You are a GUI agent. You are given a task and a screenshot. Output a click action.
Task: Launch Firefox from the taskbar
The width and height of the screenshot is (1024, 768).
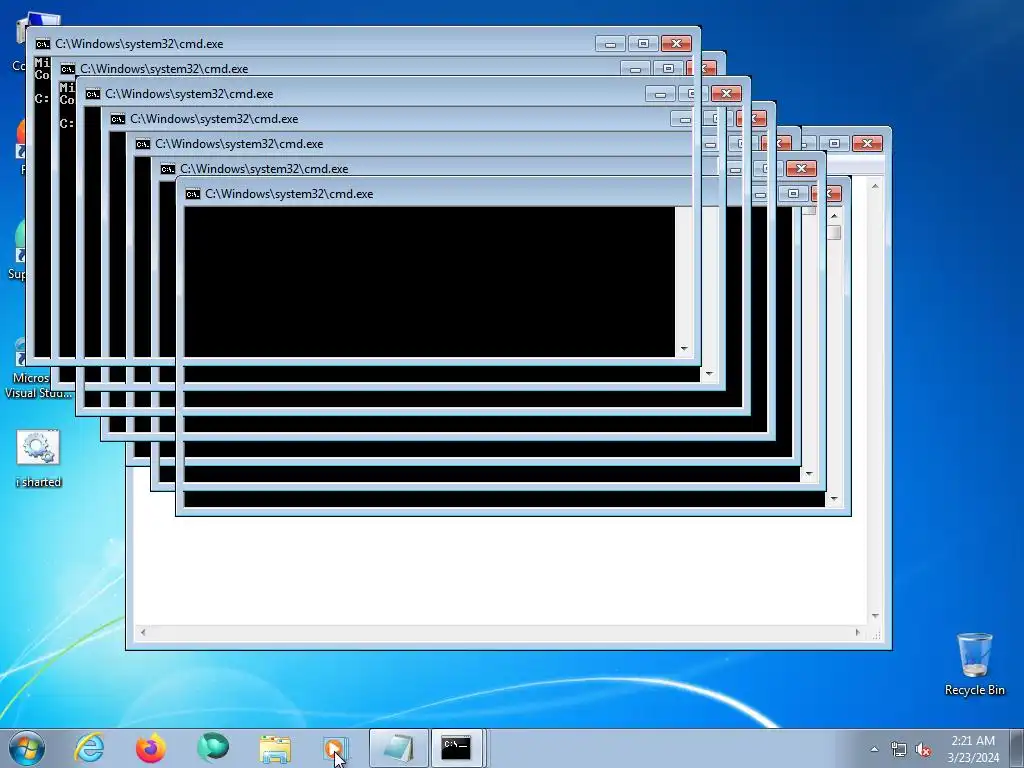click(x=150, y=748)
